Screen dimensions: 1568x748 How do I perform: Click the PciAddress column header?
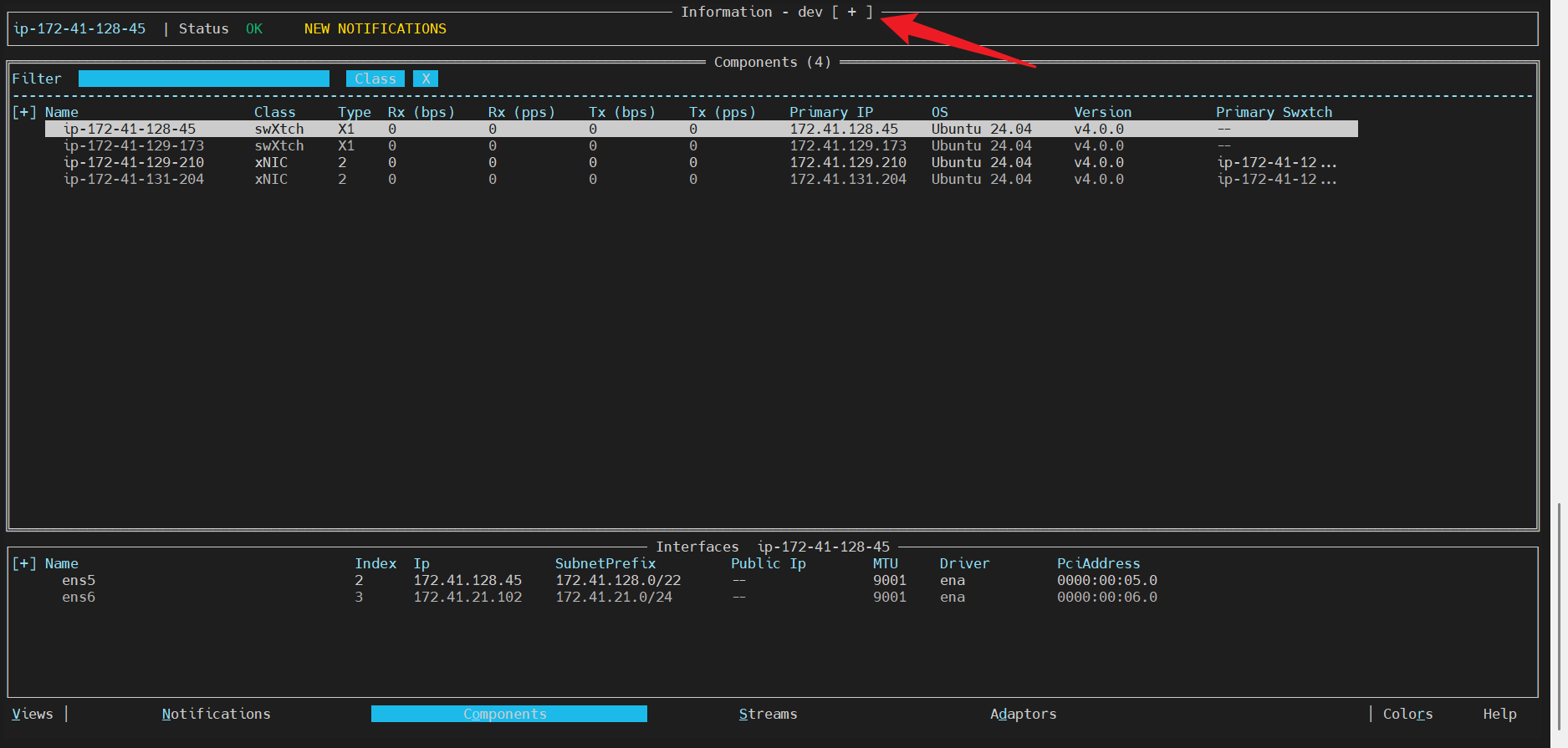(x=1099, y=563)
